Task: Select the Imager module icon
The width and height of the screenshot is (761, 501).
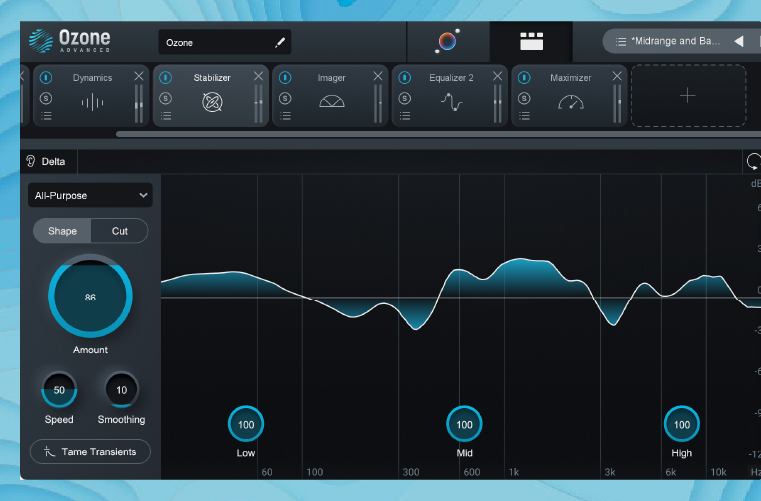Action: coord(331,101)
